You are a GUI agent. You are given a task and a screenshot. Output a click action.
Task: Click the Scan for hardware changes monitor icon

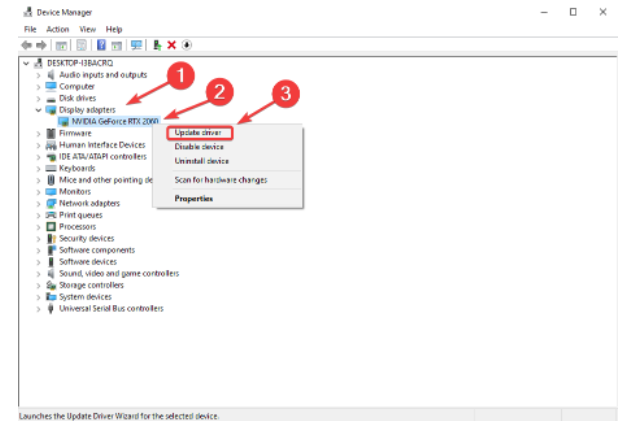coord(136,45)
